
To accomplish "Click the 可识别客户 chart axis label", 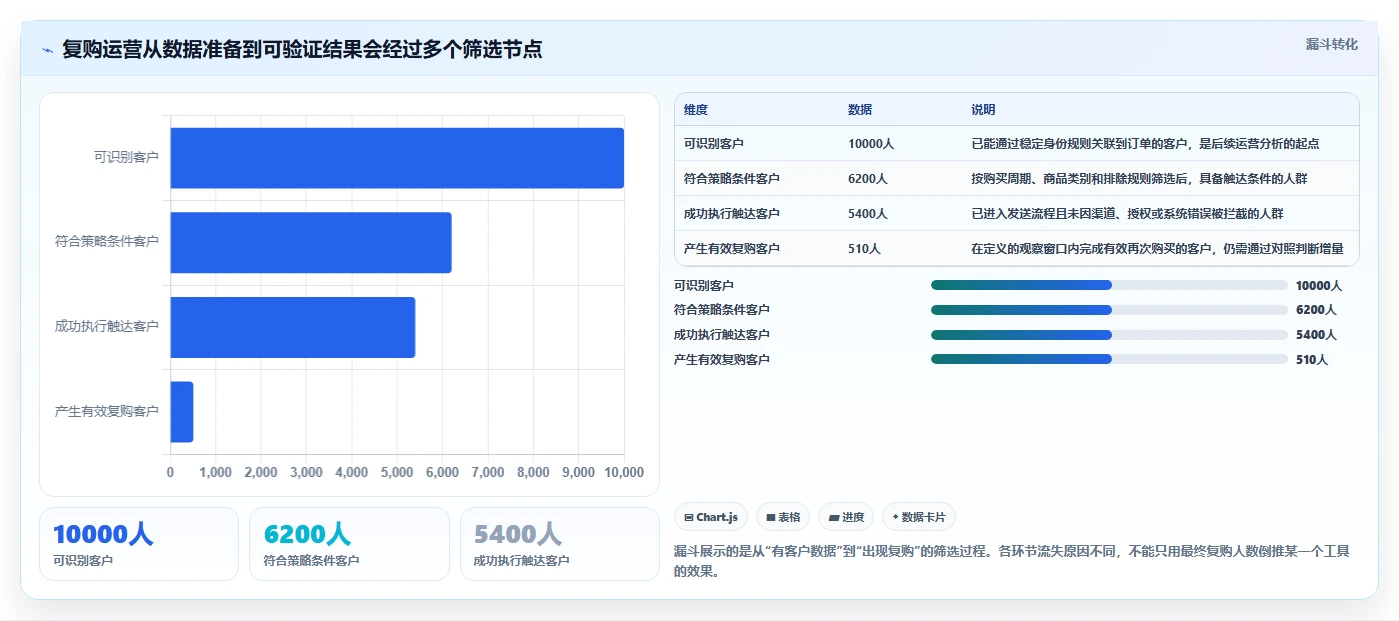I will pos(126,158).
